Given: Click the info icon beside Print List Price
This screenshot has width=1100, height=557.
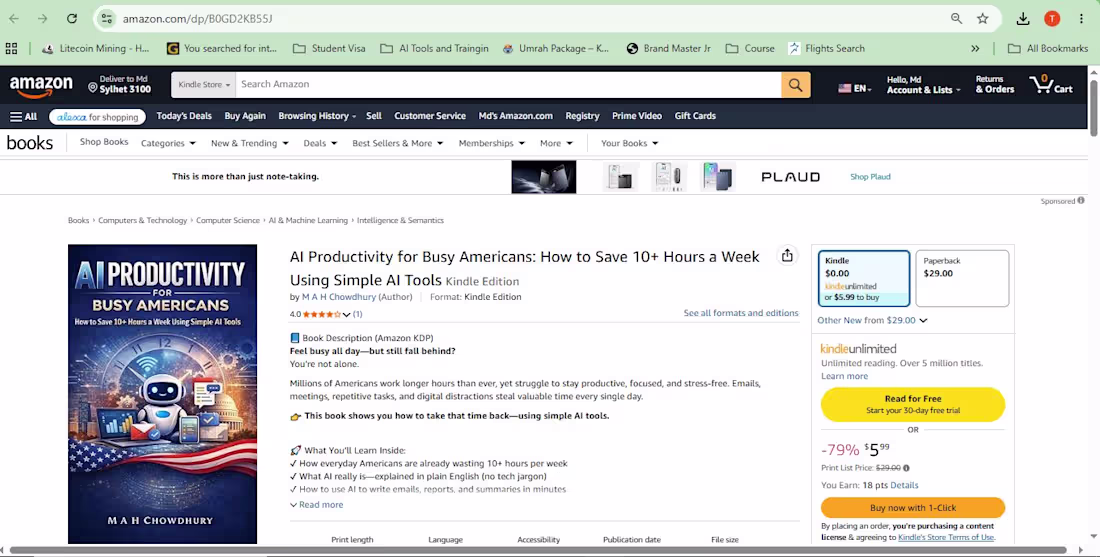Looking at the screenshot, I should [906, 468].
